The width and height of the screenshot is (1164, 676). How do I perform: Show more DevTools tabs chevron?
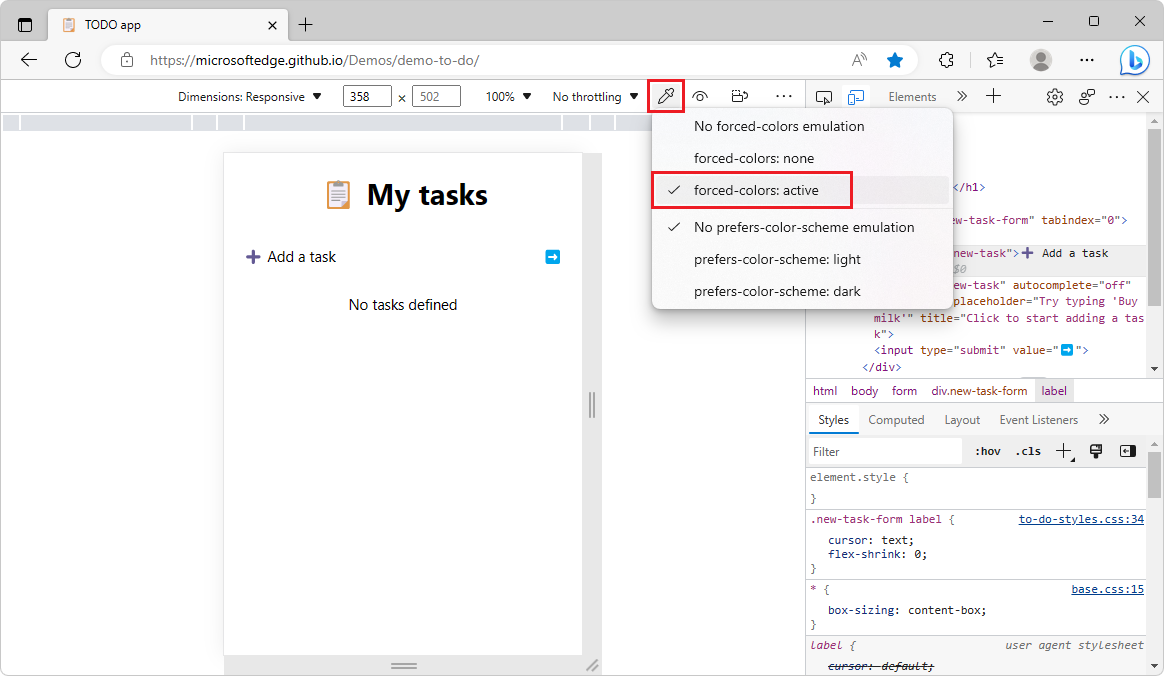coord(962,96)
